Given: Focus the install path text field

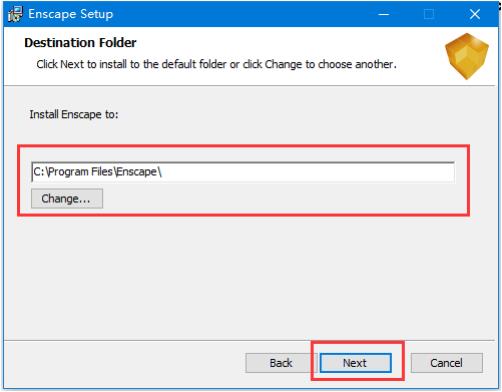Looking at the screenshot, I should [x=243, y=172].
